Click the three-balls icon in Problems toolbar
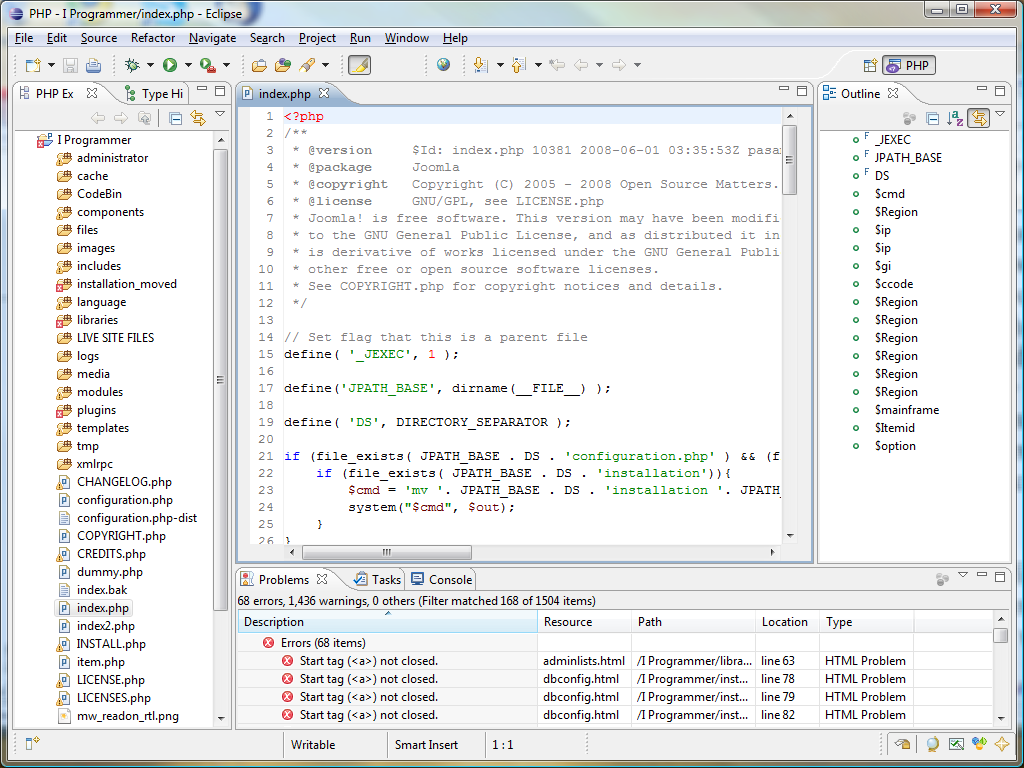The width and height of the screenshot is (1024, 768). point(942,579)
